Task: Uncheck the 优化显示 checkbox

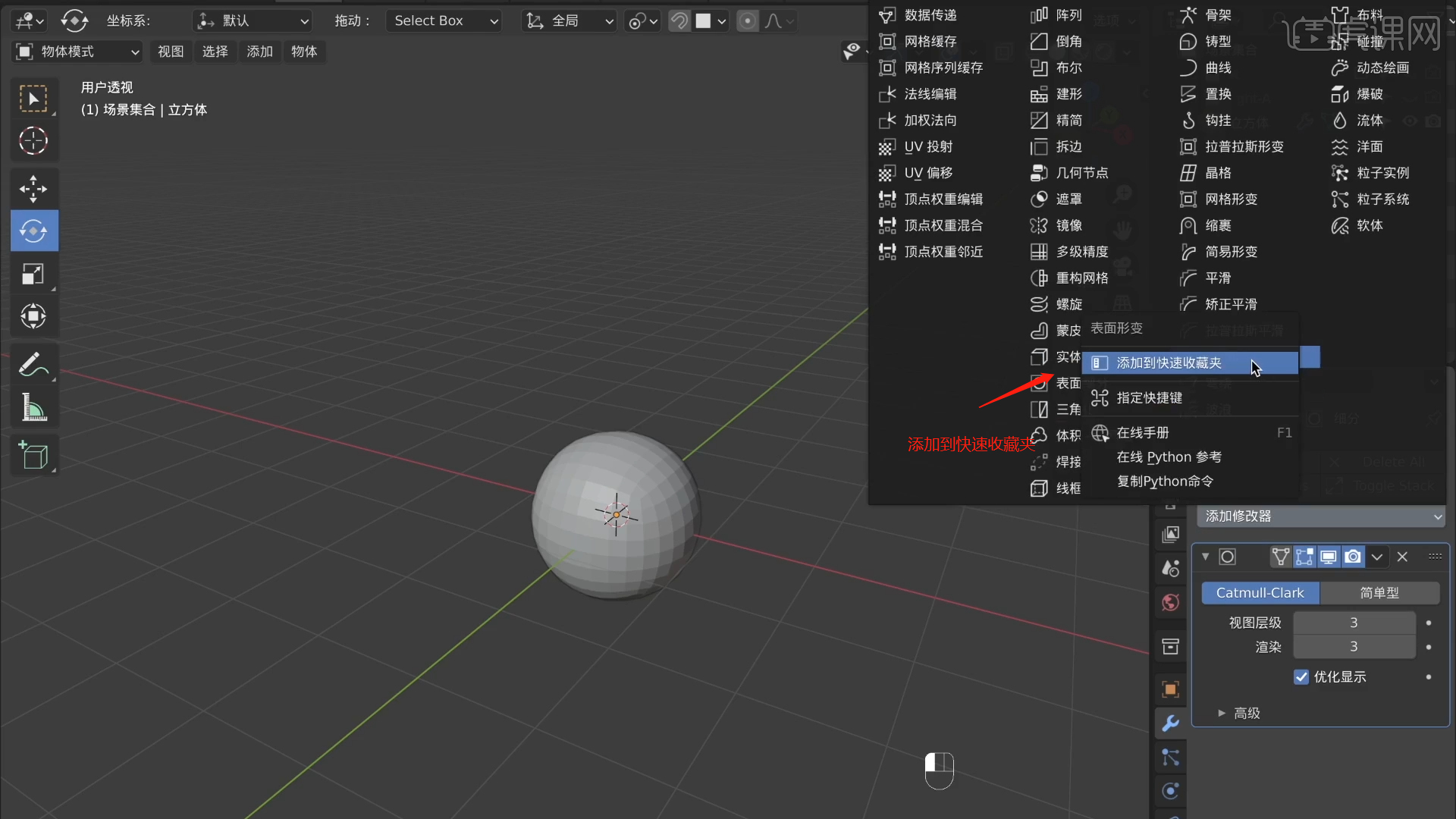Action: pos(1301,677)
